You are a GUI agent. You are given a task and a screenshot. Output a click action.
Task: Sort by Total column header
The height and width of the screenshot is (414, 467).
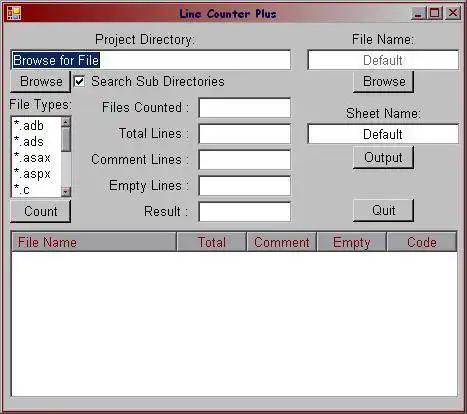(212, 242)
